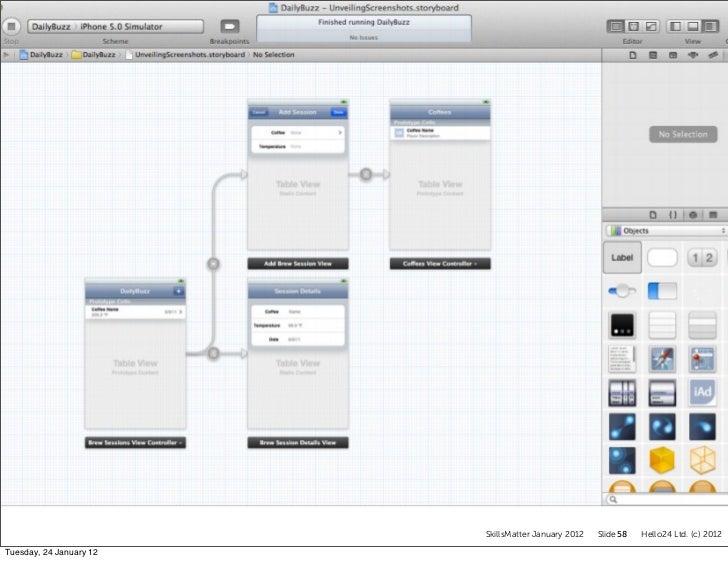Select the segue between Add Session and Coffees

point(366,175)
